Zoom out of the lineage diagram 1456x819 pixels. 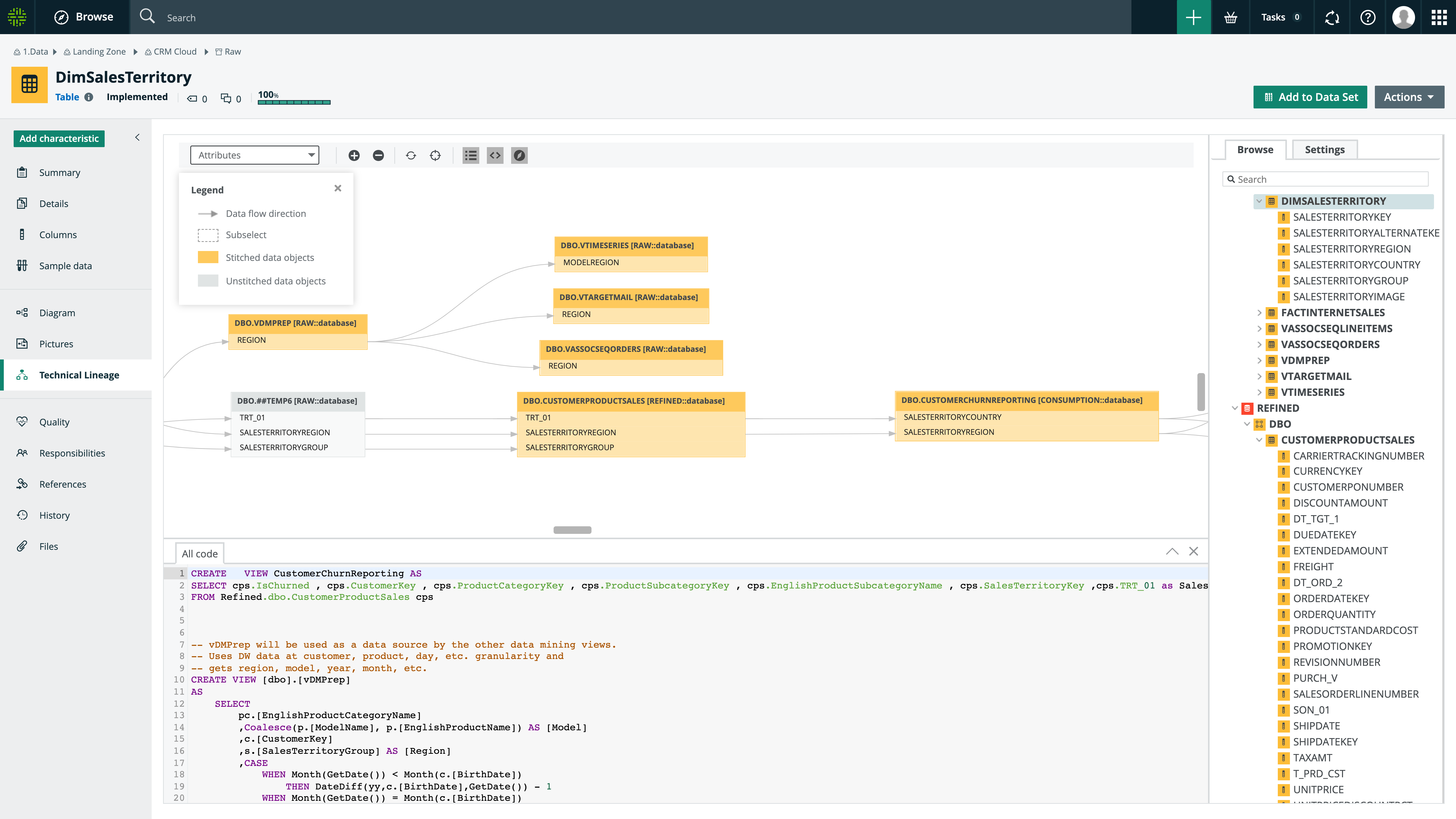[x=379, y=155]
